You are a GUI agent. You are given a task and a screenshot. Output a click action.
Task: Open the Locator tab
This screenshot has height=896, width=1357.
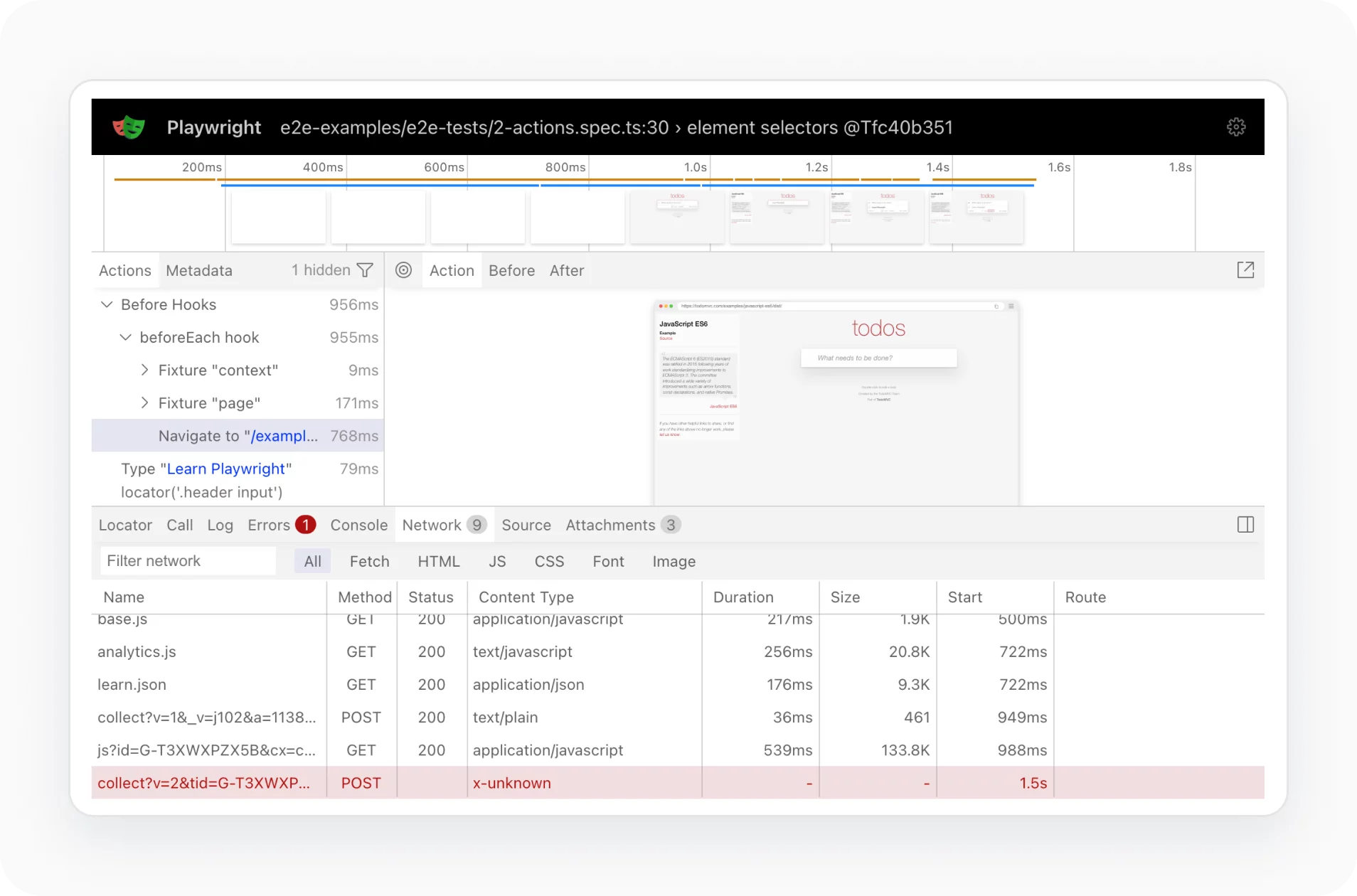tap(125, 525)
